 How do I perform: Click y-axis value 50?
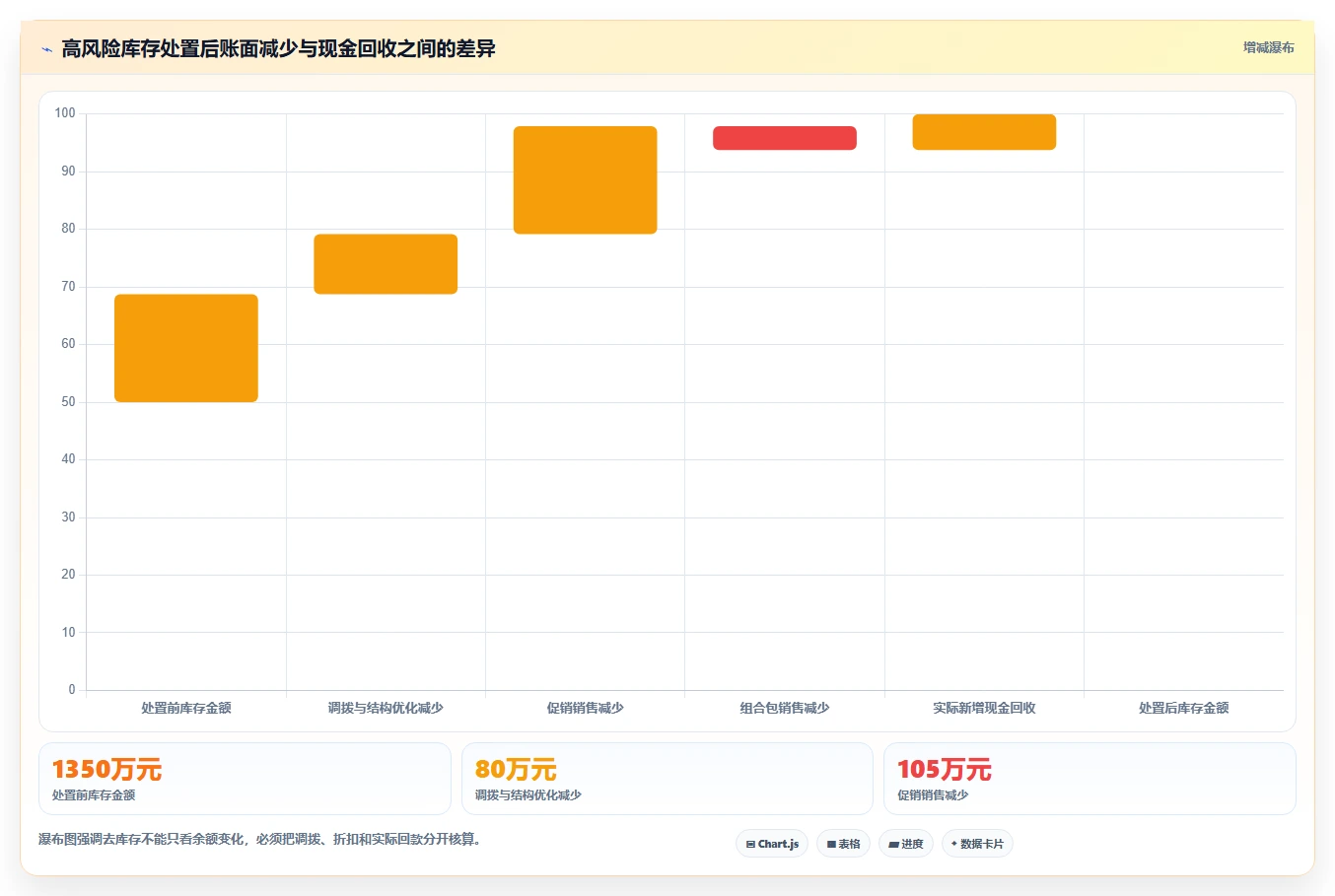click(68, 402)
